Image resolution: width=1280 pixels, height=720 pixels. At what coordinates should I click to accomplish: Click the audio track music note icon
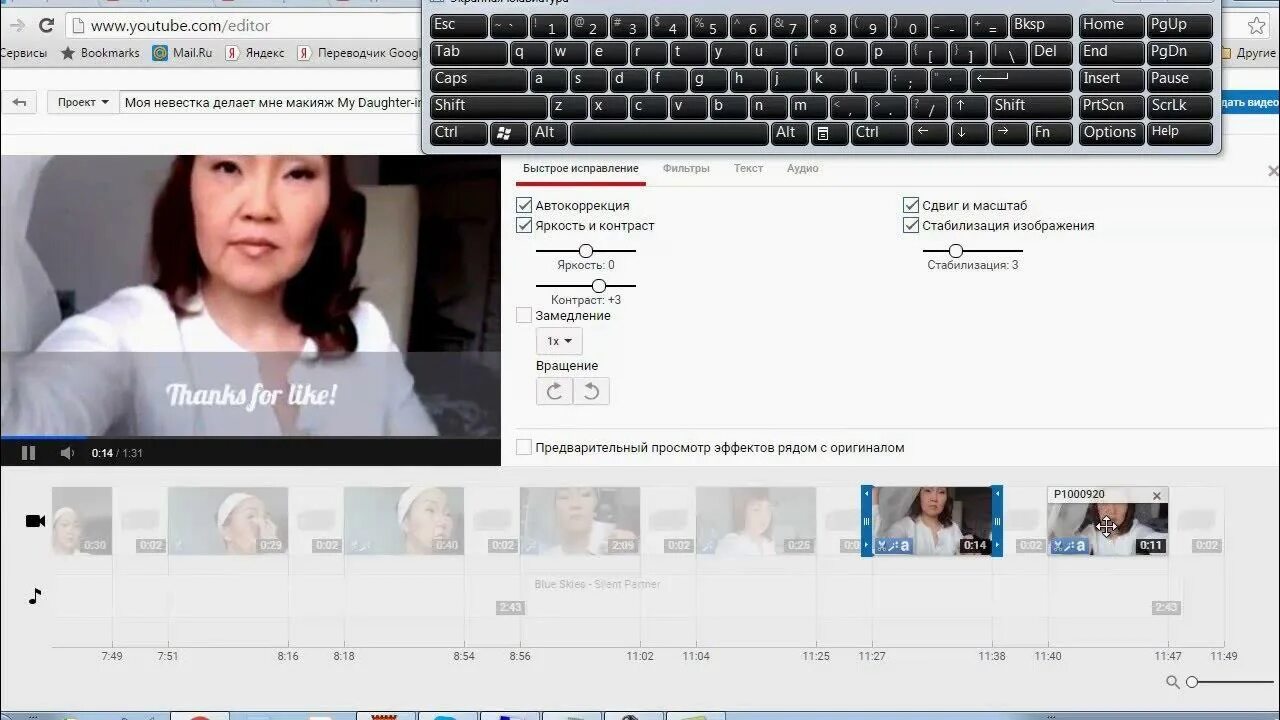point(35,596)
